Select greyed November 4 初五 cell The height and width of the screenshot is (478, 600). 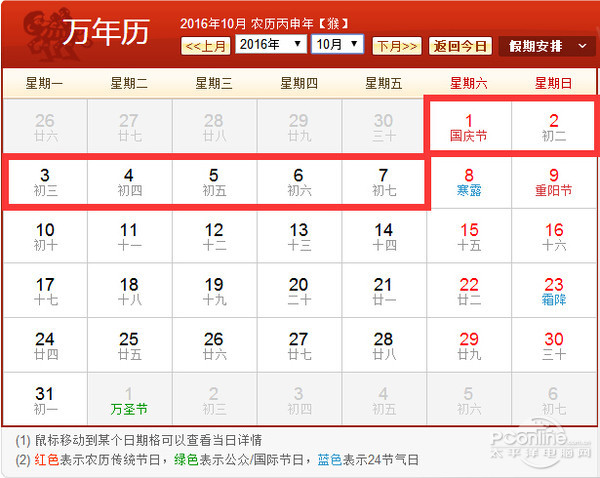[384, 400]
